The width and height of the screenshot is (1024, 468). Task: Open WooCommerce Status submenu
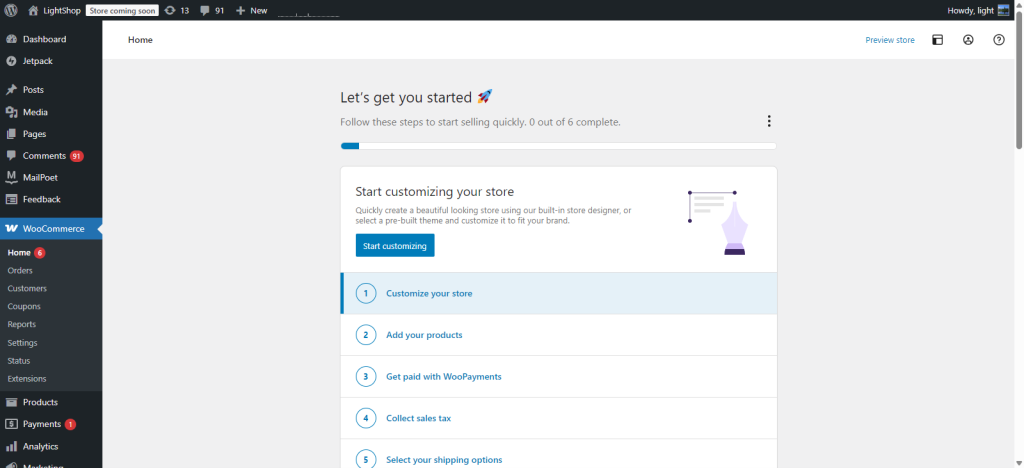pos(19,360)
